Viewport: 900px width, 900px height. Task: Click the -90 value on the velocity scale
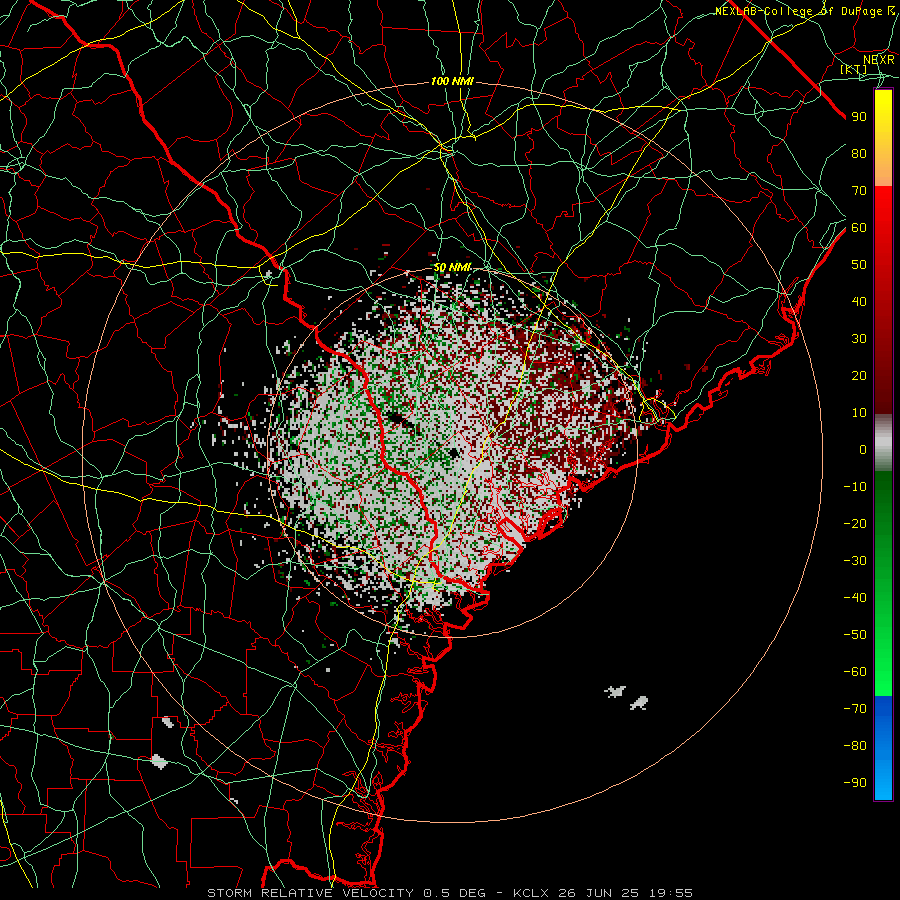(855, 783)
